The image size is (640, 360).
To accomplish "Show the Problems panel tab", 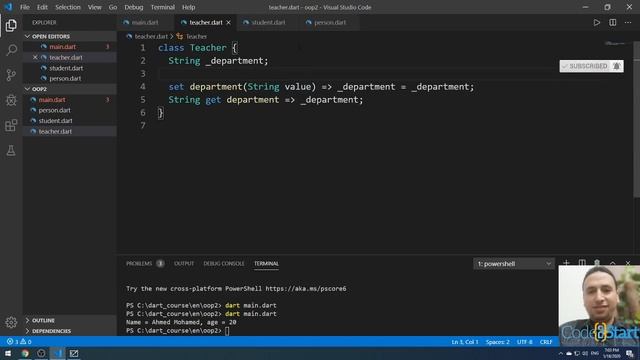I will click(144, 264).
